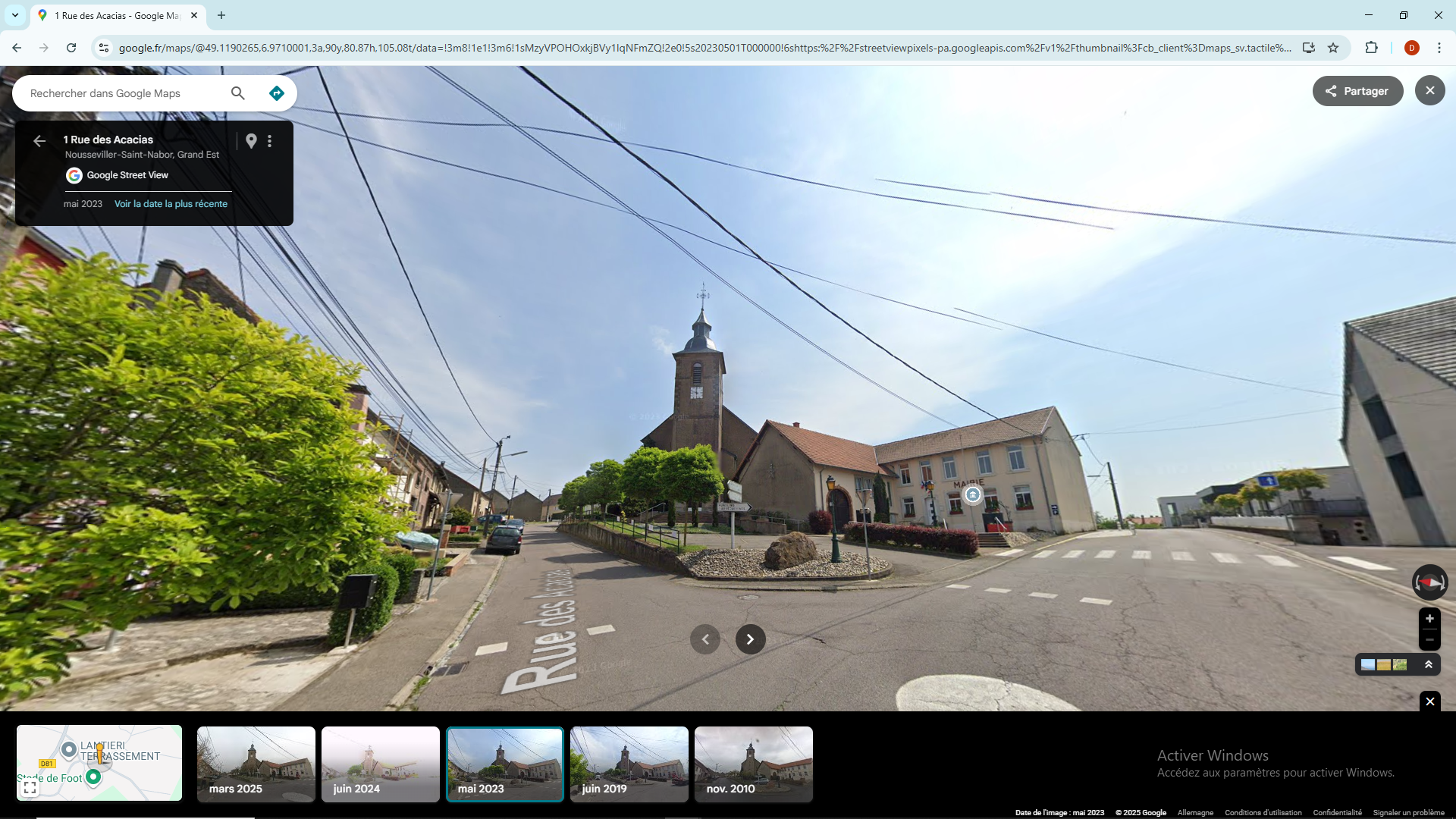
Task: Click the Allemagne footer link
Action: (1195, 813)
